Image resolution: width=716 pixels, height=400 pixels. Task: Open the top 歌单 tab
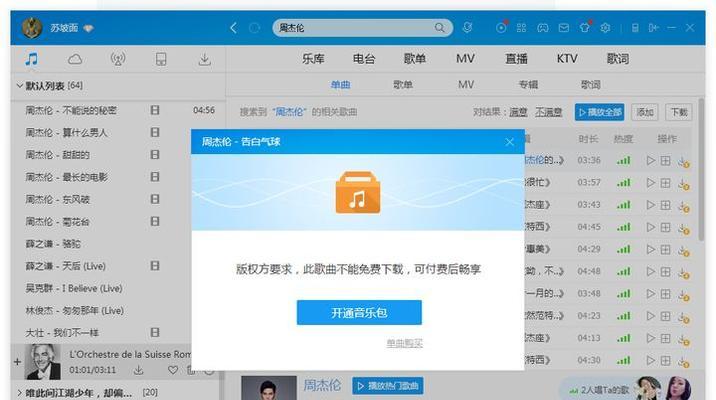point(415,59)
